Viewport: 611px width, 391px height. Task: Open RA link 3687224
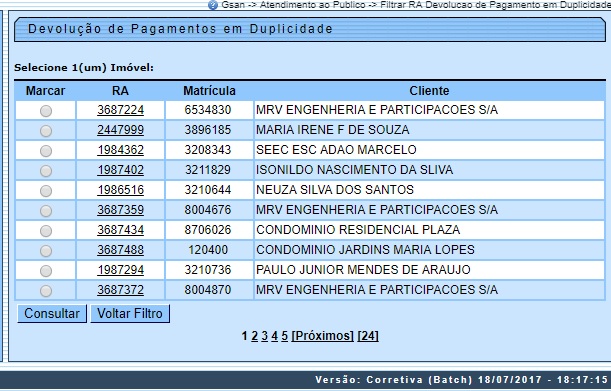120,110
